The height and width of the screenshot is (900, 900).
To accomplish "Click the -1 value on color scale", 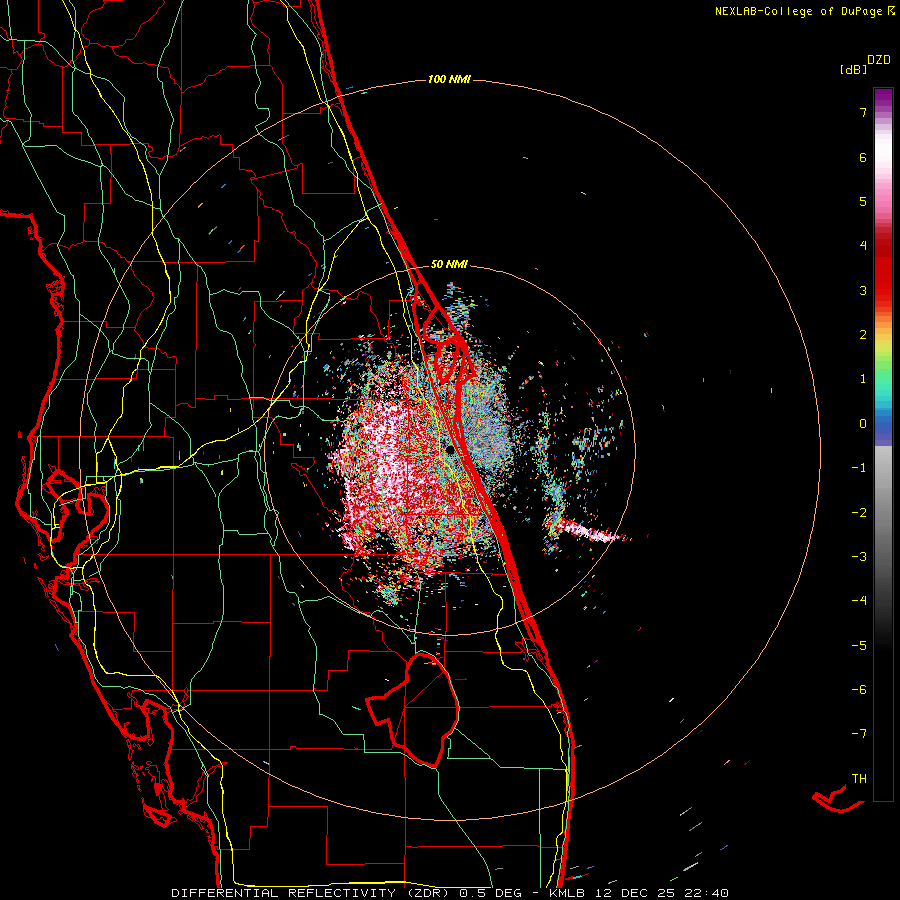I will 859,468.
